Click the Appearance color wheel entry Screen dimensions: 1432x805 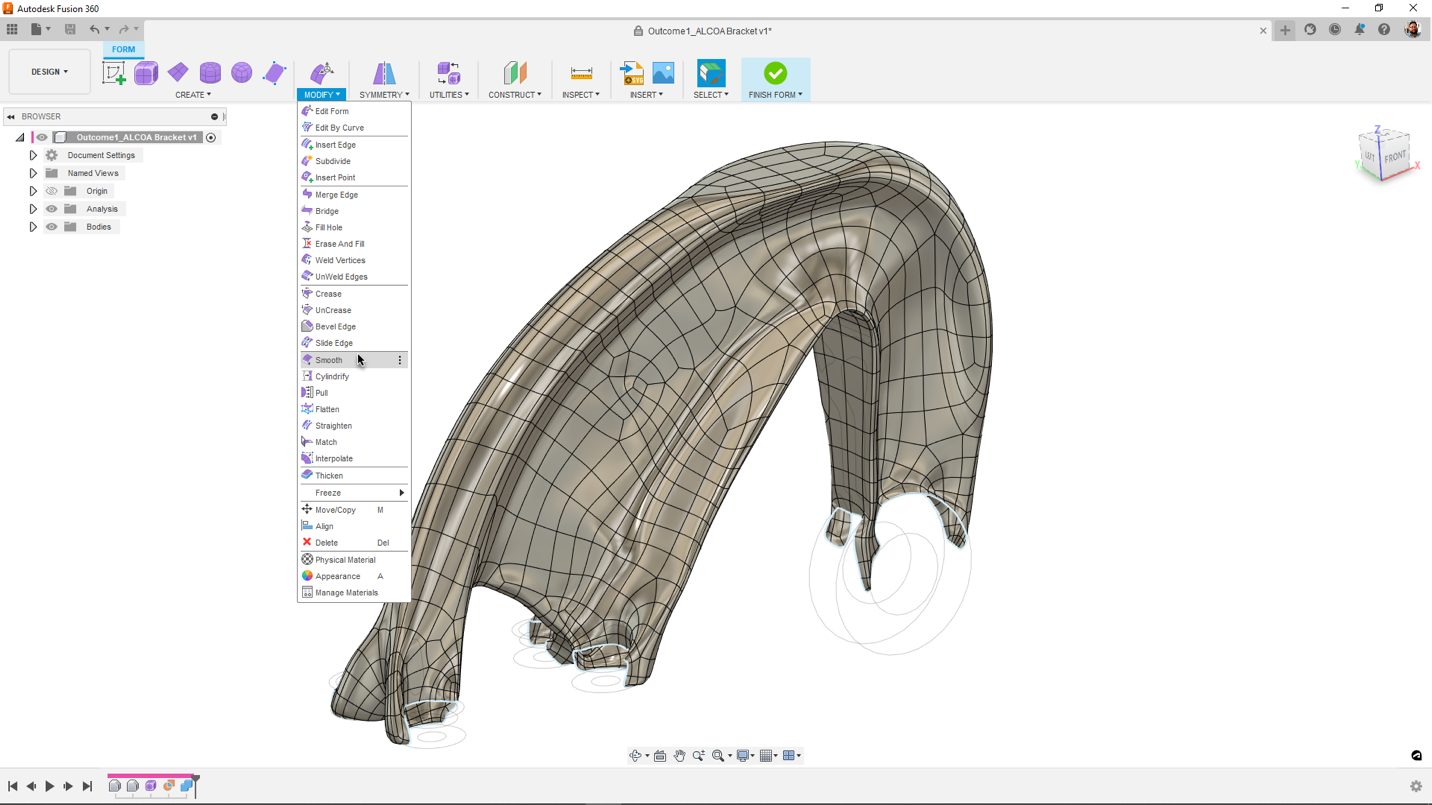click(337, 576)
